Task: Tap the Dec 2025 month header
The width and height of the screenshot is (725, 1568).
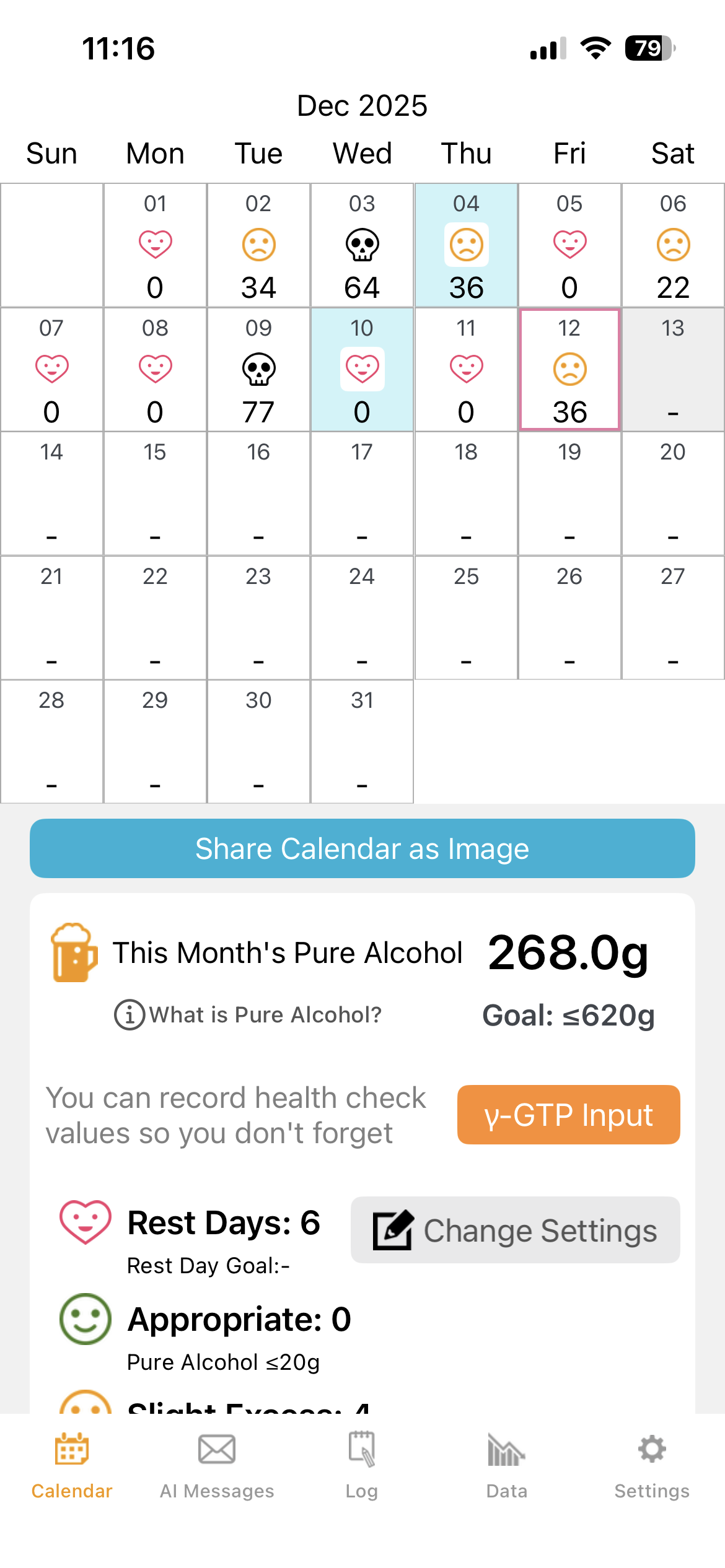Action: [x=362, y=106]
